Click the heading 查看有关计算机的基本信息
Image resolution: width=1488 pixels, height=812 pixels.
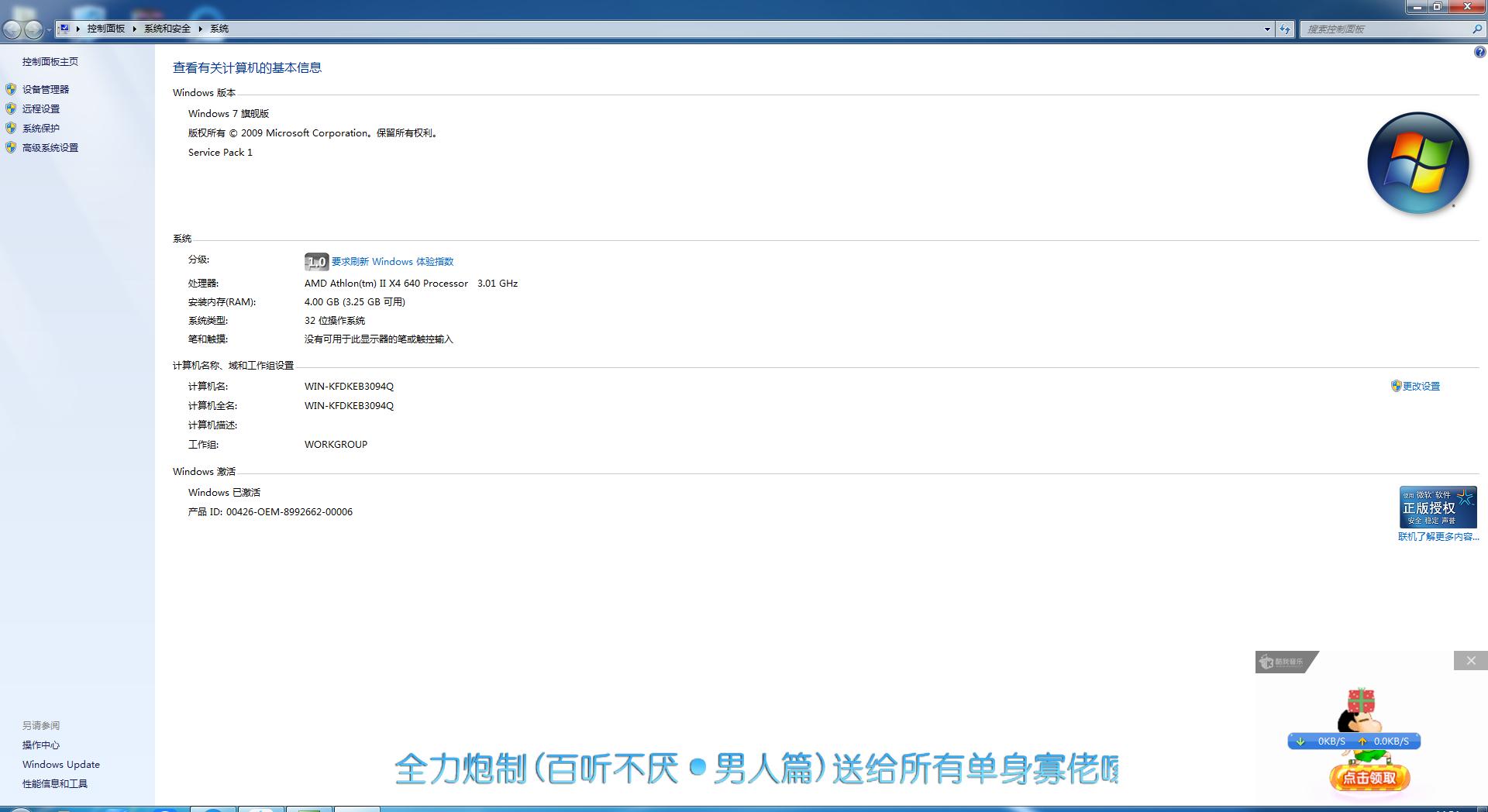247,67
